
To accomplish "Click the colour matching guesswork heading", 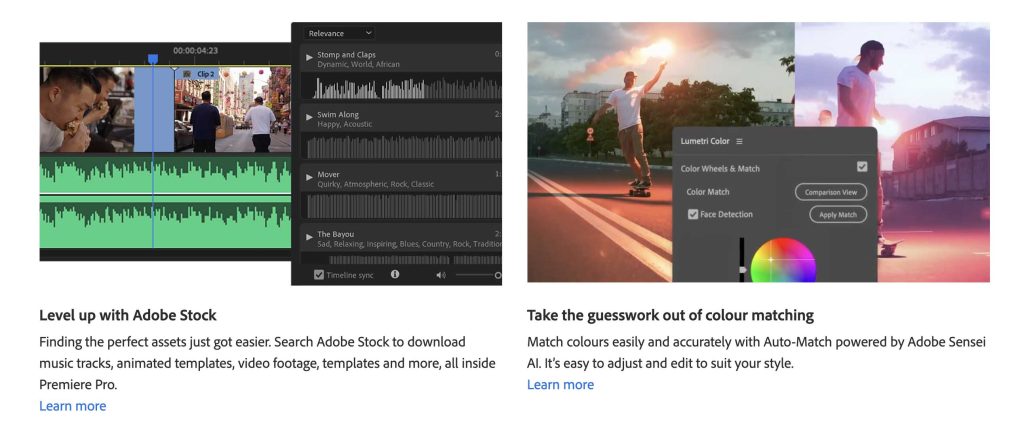I will (x=670, y=315).
